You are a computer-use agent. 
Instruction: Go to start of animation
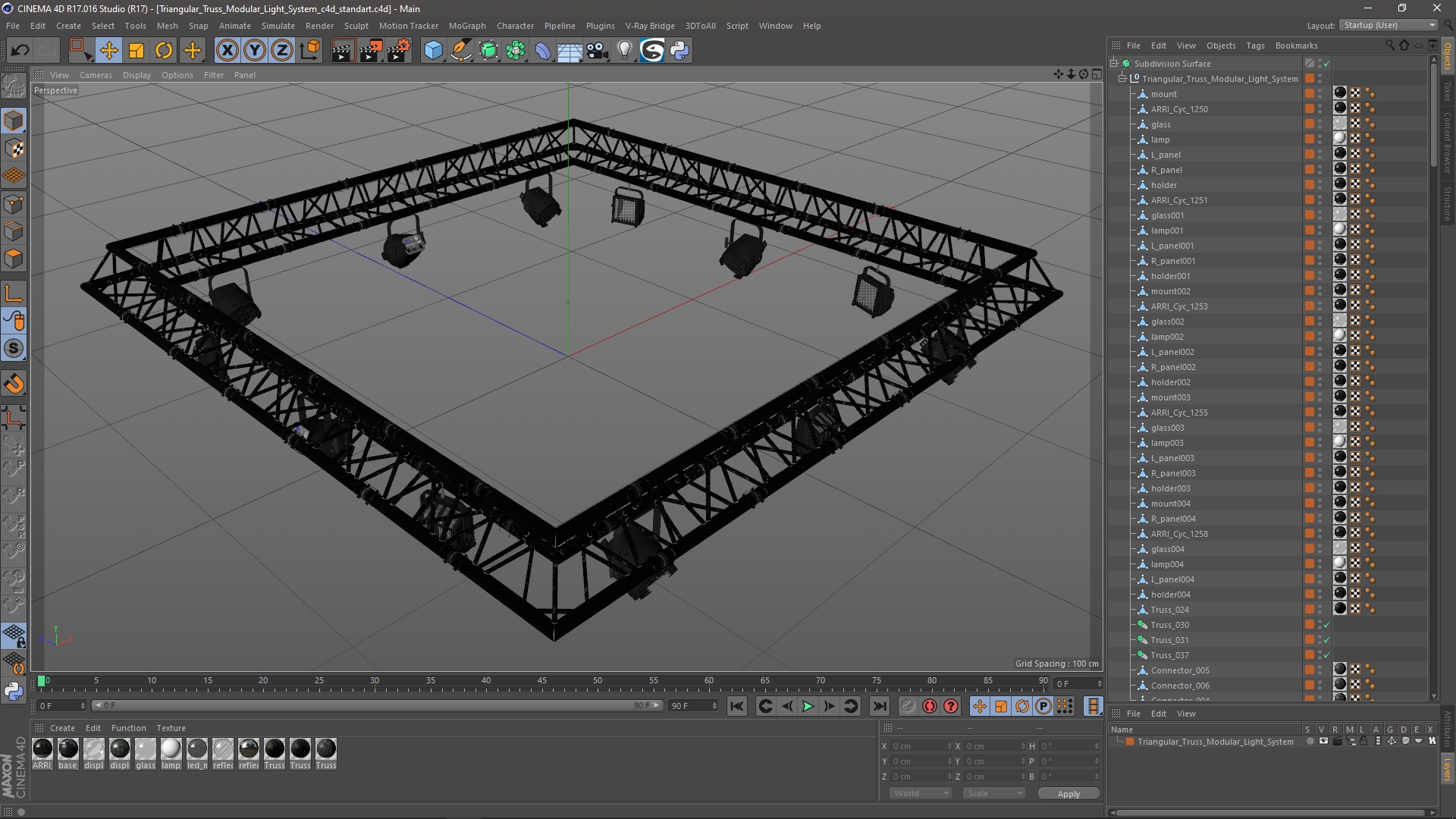[736, 707]
